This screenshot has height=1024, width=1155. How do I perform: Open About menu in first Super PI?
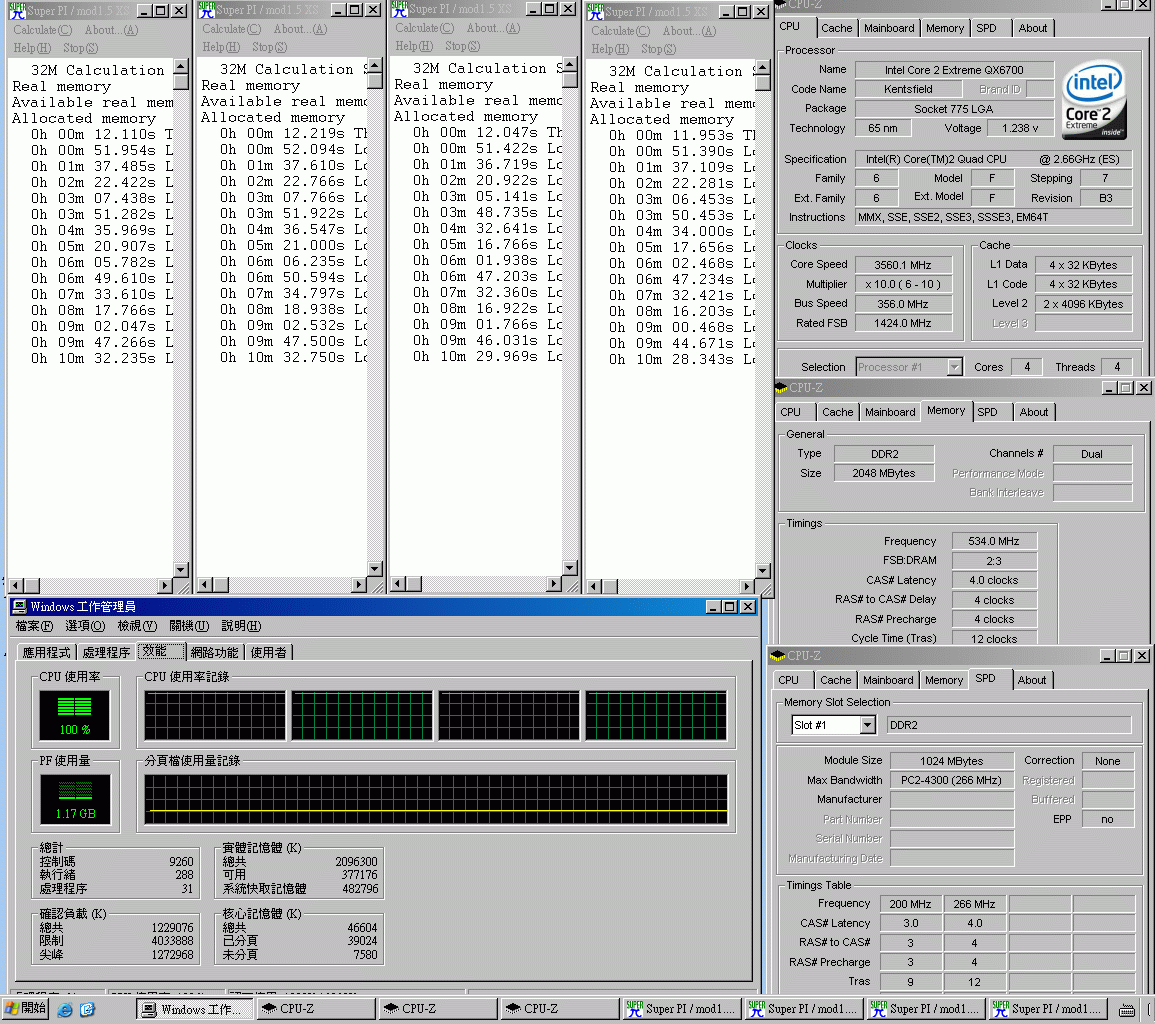click(111, 30)
